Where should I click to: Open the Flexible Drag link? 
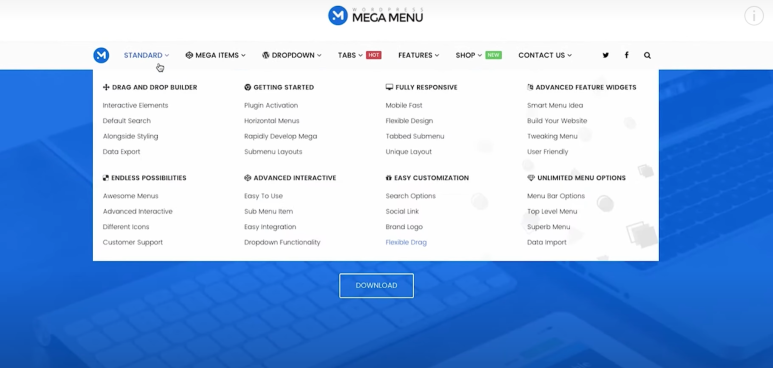click(x=406, y=242)
